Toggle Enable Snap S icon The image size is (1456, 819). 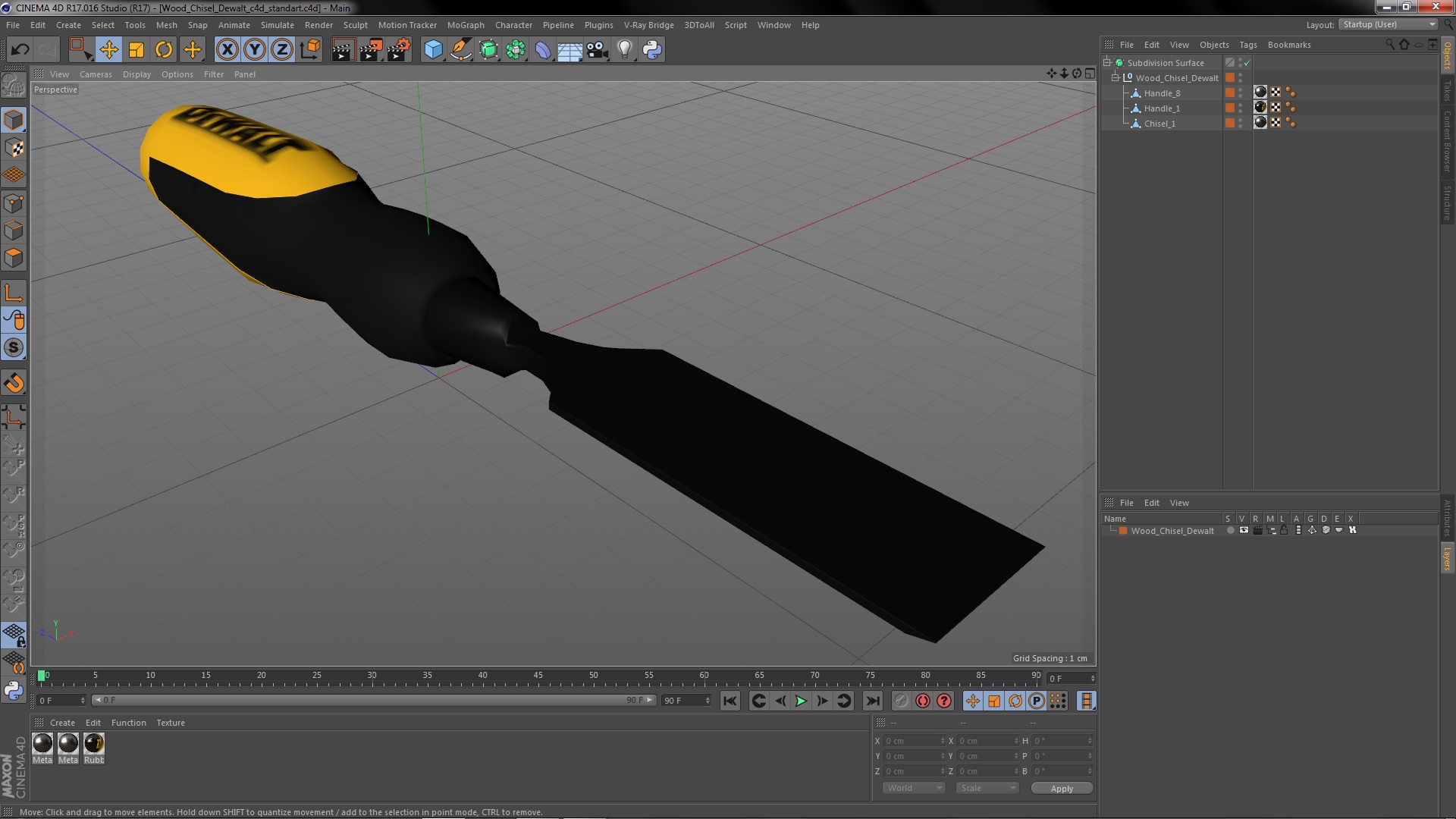(14, 348)
